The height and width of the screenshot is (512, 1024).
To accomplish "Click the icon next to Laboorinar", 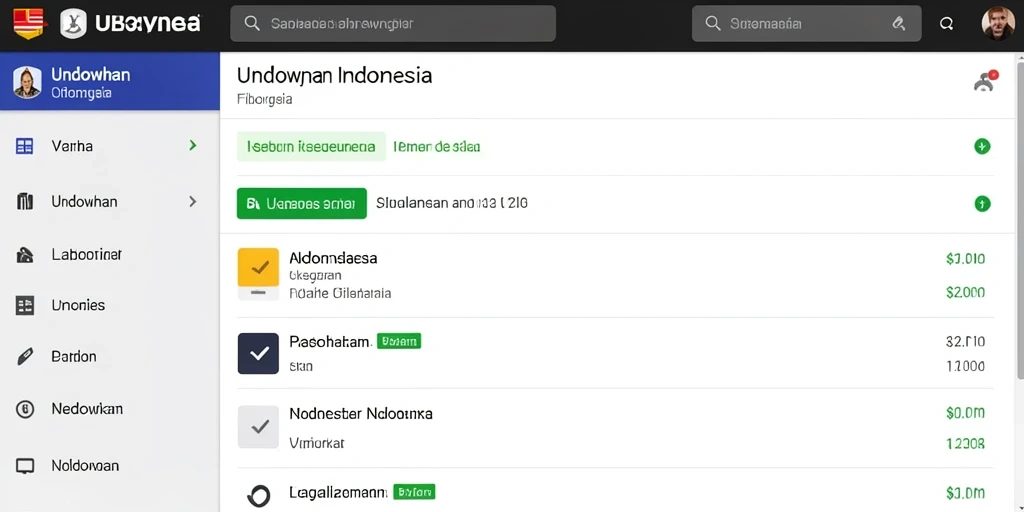I will tap(24, 255).
